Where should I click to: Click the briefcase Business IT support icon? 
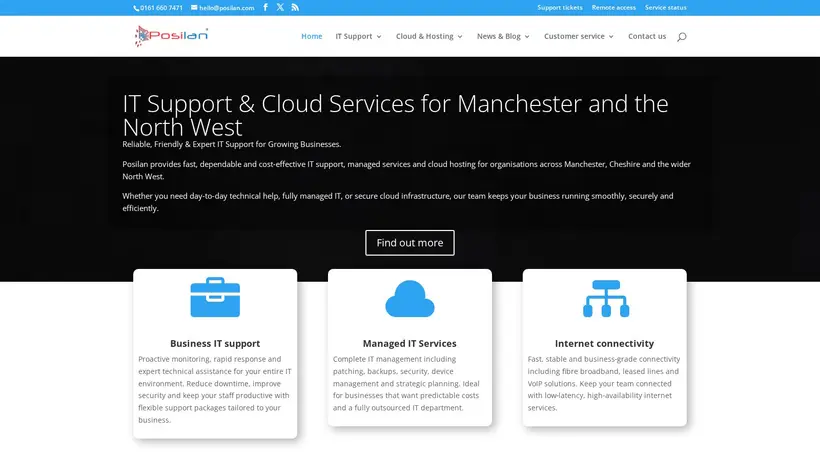click(215, 297)
